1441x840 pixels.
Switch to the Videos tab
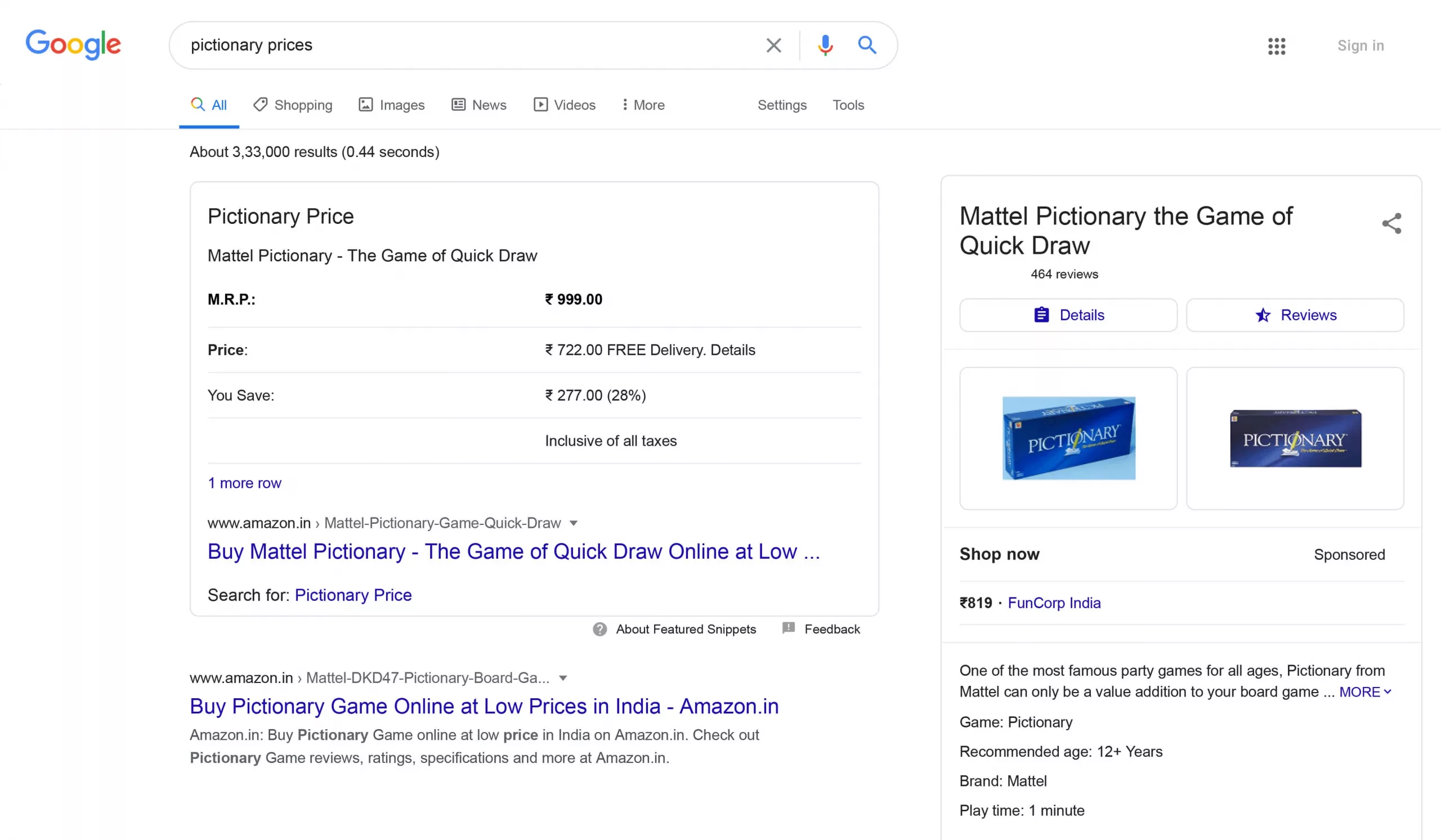click(565, 105)
